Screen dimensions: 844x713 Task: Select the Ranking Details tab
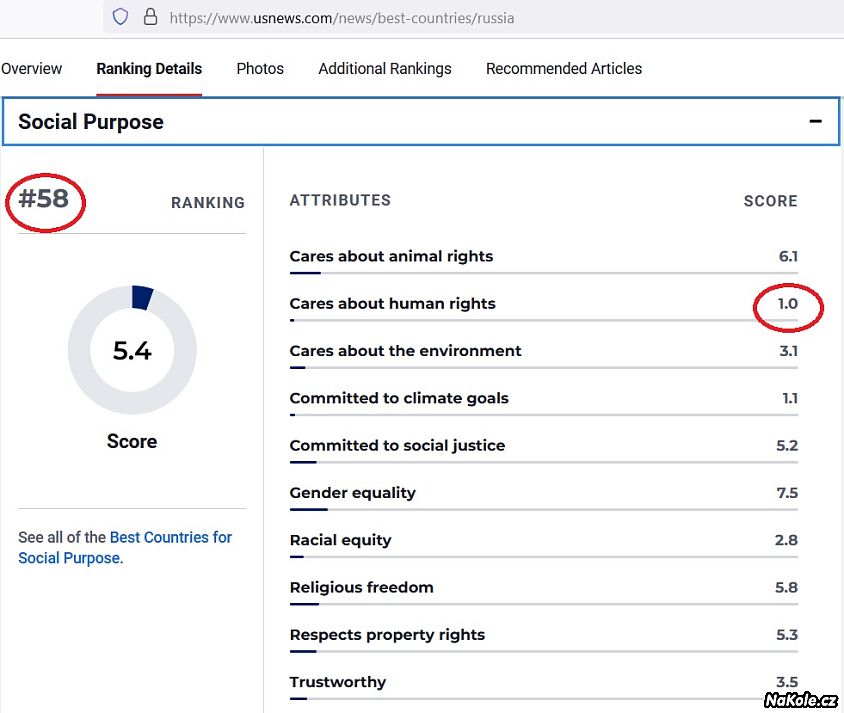pos(149,69)
